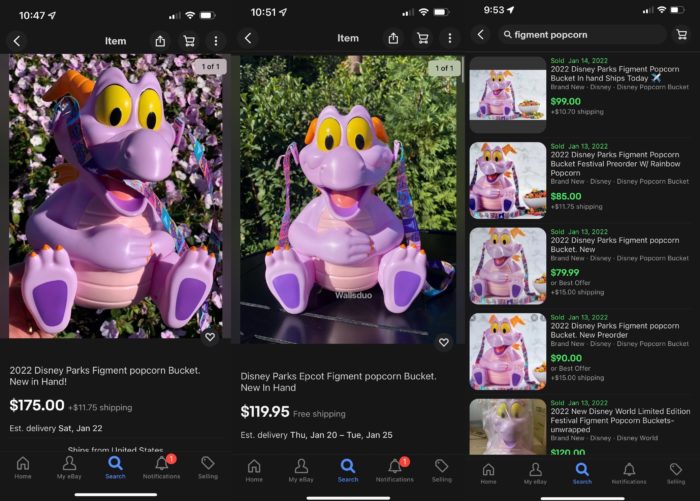This screenshot has height=501, width=700.
Task: Open Selling tab on $119.95 item screen
Action: click(442, 470)
